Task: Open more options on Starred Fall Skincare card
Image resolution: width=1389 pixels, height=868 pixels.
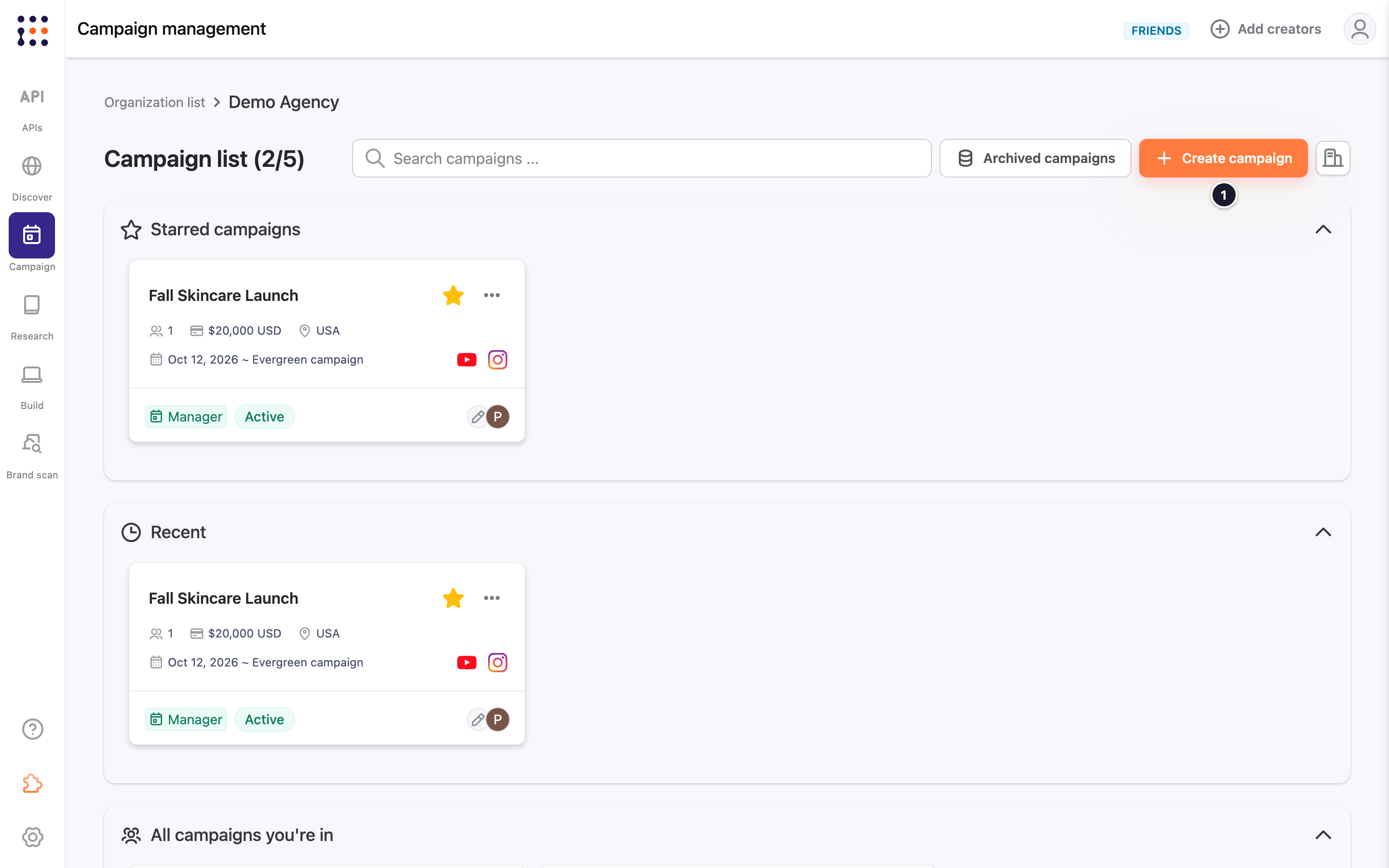Action: coord(492,295)
